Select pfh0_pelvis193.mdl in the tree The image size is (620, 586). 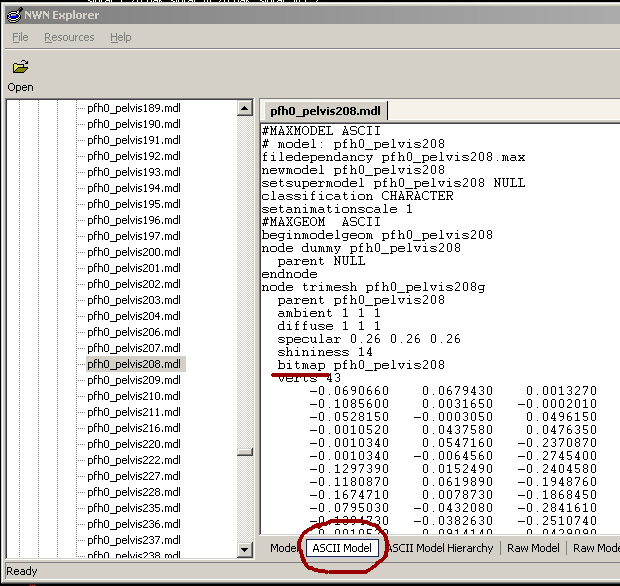[134, 172]
